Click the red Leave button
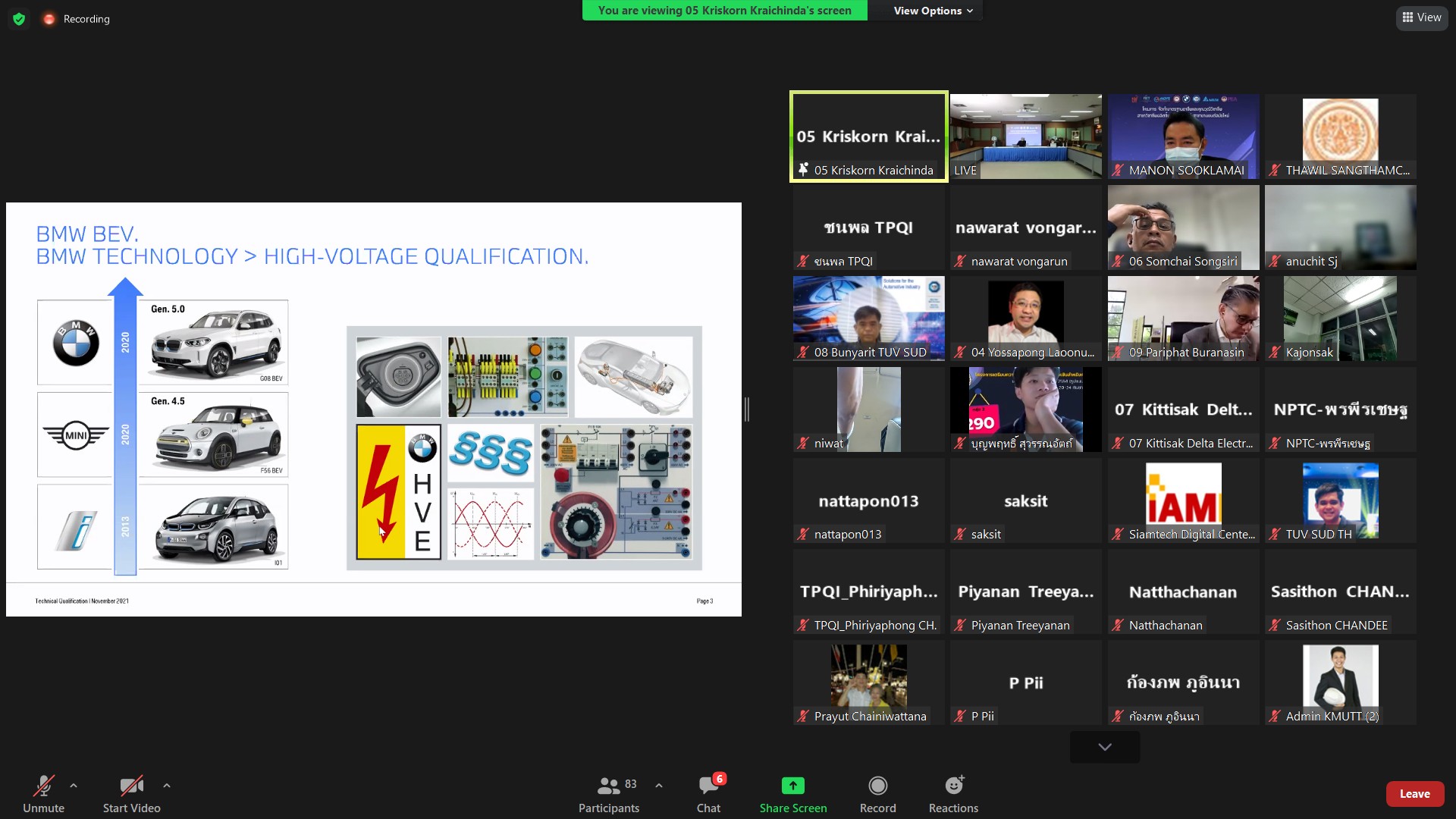The height and width of the screenshot is (819, 1456). (x=1415, y=793)
